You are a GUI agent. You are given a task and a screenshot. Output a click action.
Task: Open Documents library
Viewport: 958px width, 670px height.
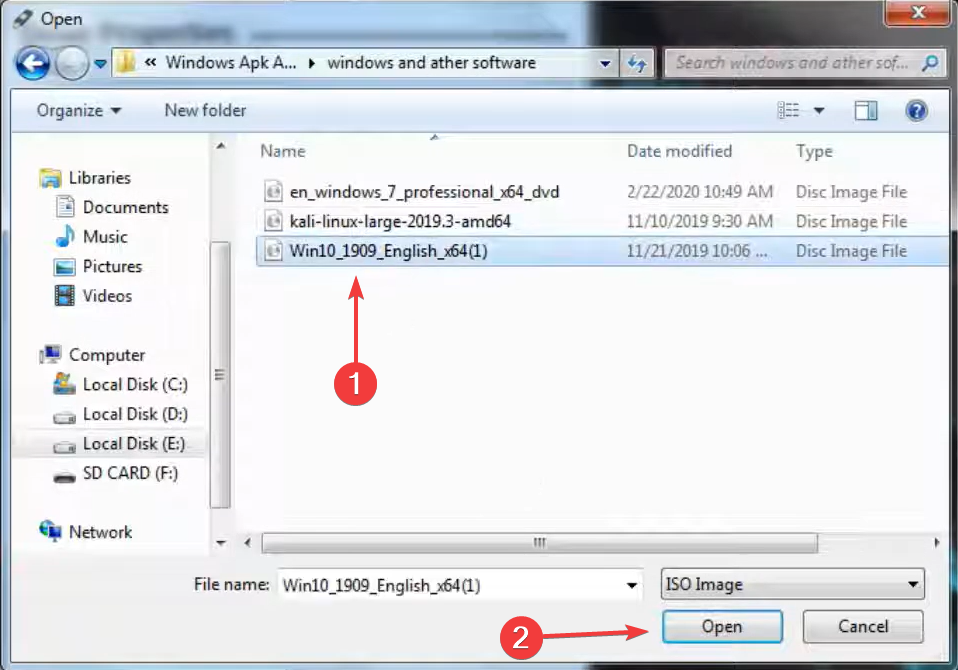125,207
